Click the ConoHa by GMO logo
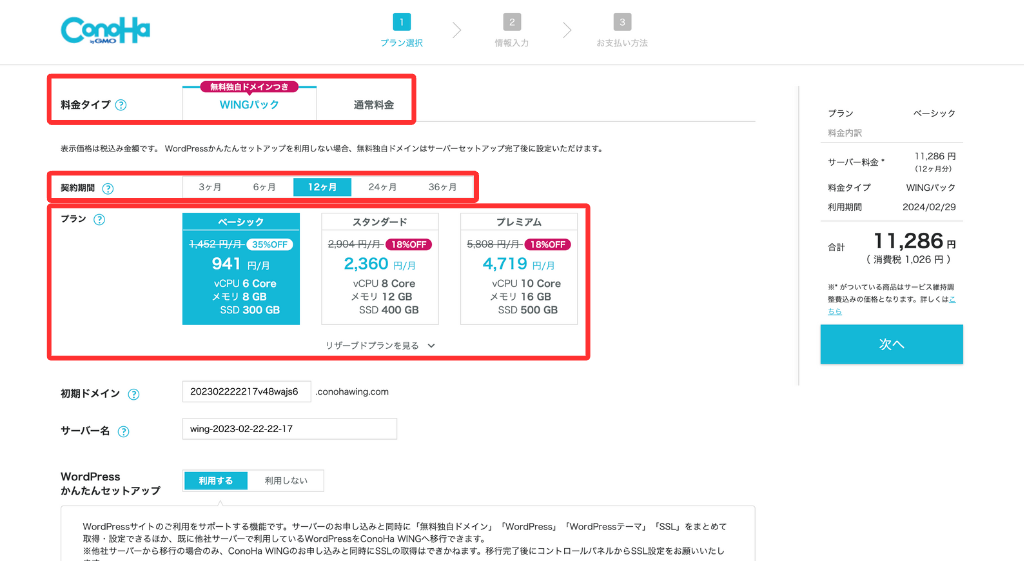The image size is (1024, 561). (105, 30)
